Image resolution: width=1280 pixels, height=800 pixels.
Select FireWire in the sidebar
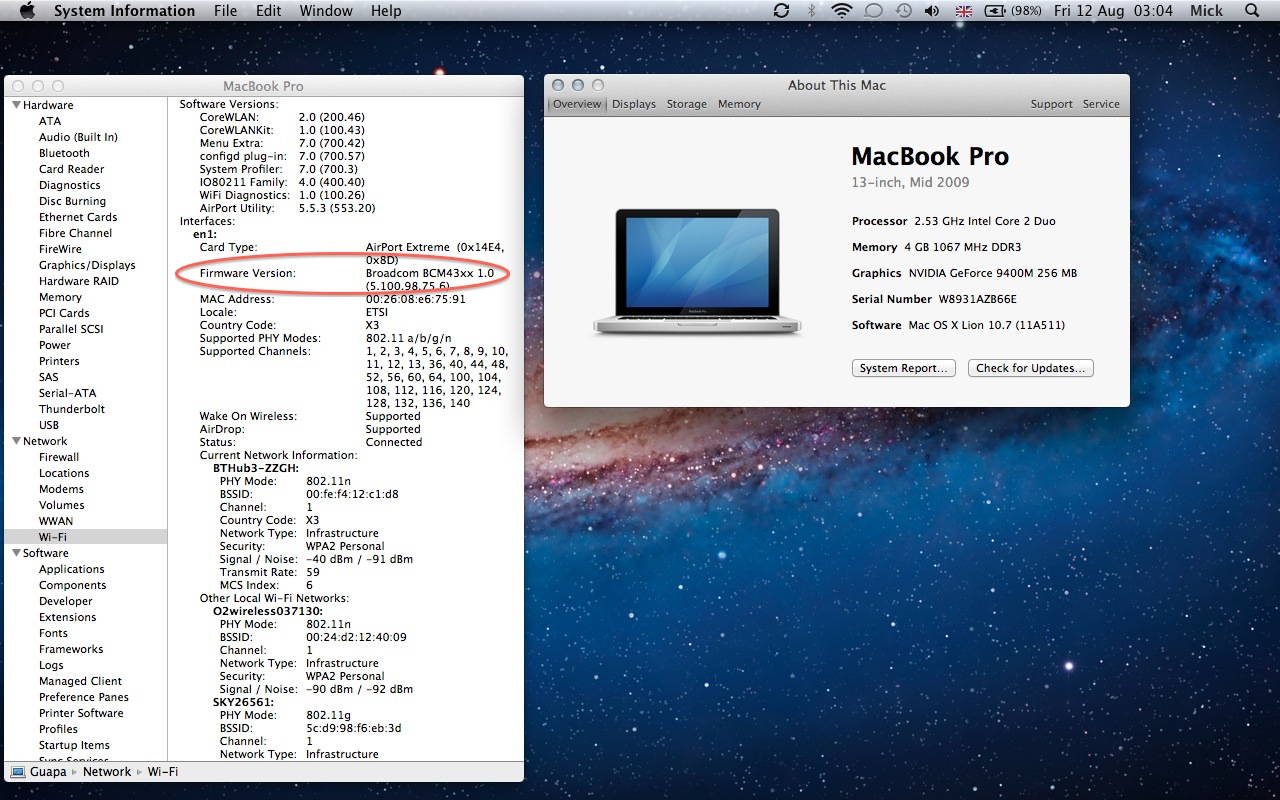tap(60, 249)
